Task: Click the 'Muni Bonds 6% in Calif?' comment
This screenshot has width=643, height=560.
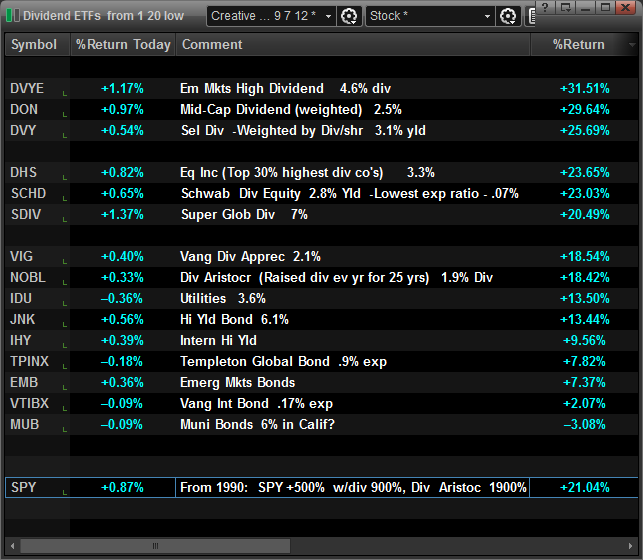Action: coord(258,424)
